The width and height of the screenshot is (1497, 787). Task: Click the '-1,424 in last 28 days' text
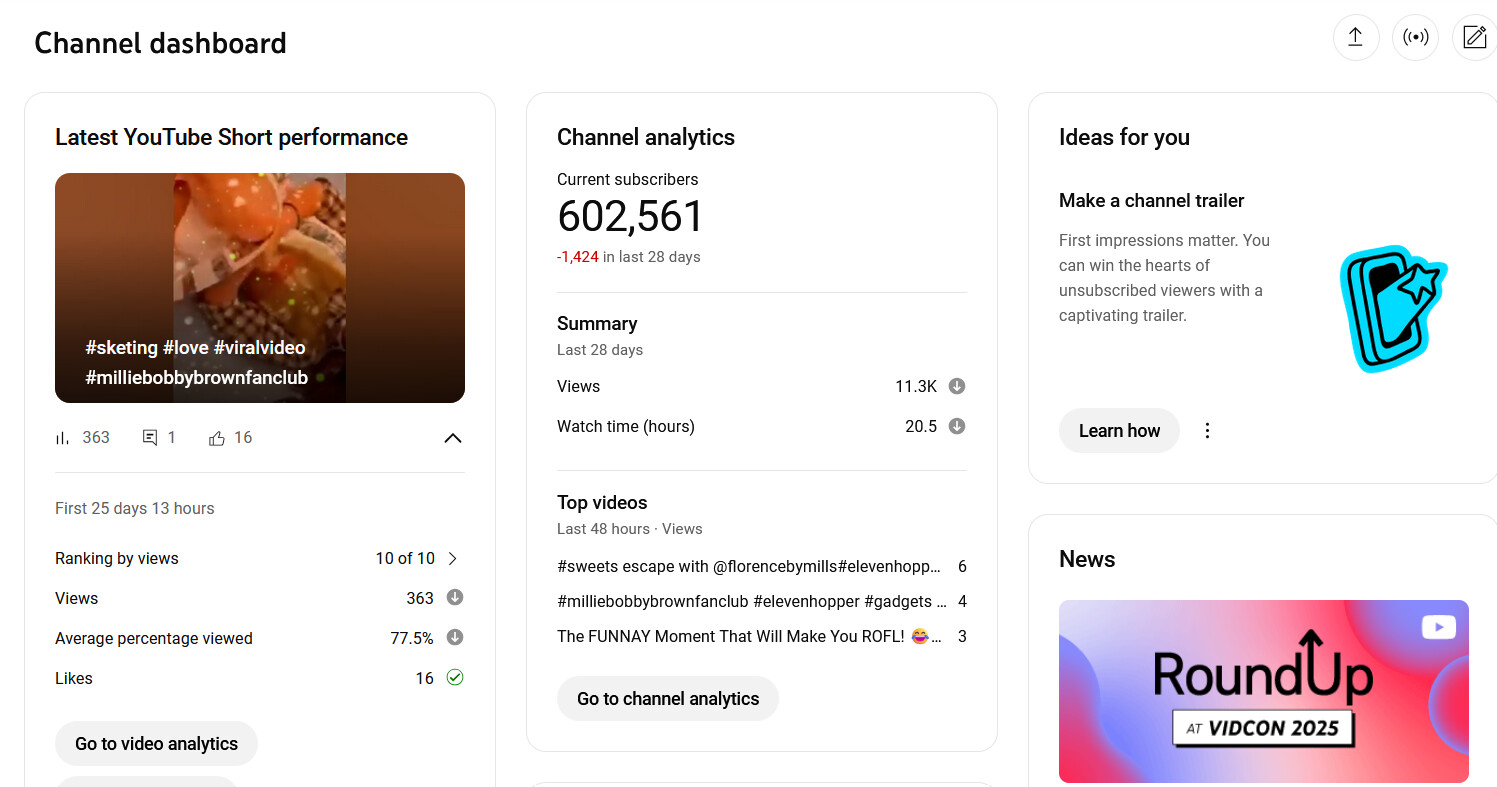[x=629, y=257]
